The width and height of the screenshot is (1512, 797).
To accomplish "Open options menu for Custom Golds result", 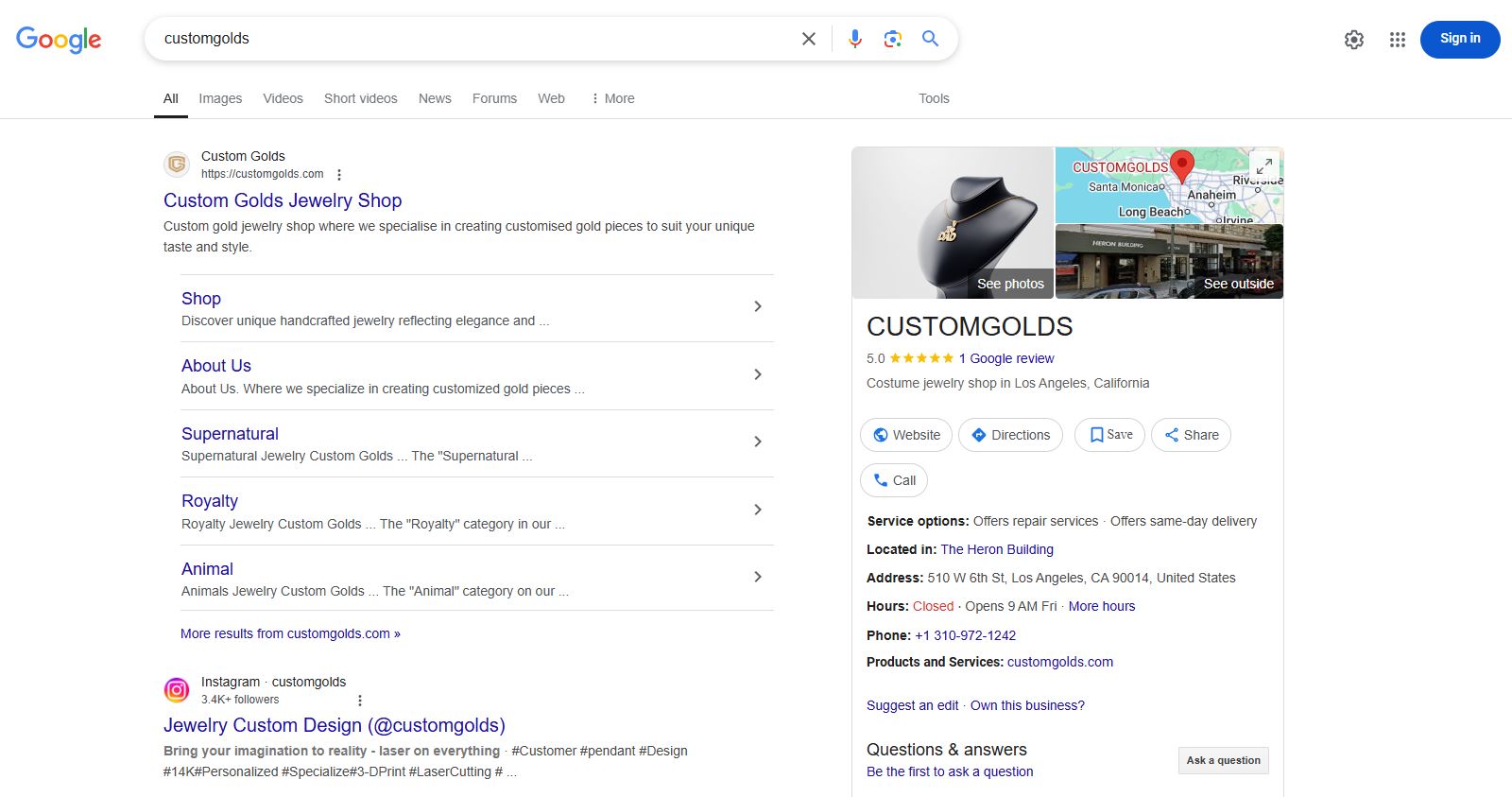I will 339,175.
